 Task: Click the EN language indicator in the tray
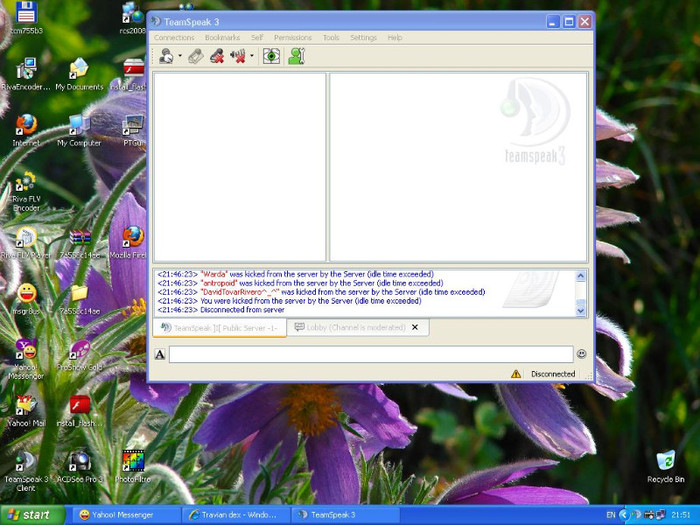[611, 515]
